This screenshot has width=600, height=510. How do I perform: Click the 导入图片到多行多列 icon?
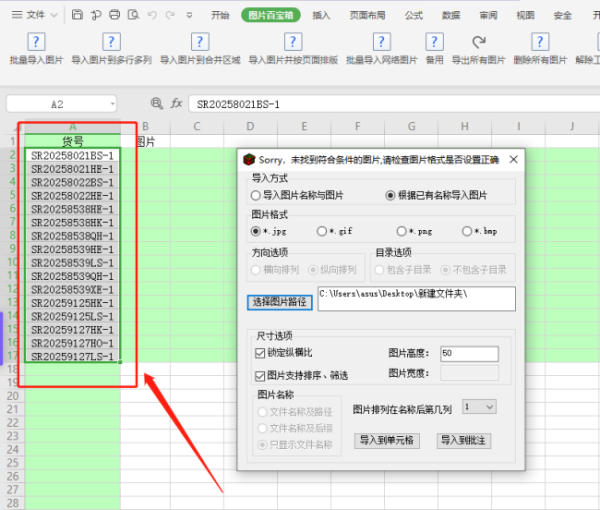click(110, 42)
